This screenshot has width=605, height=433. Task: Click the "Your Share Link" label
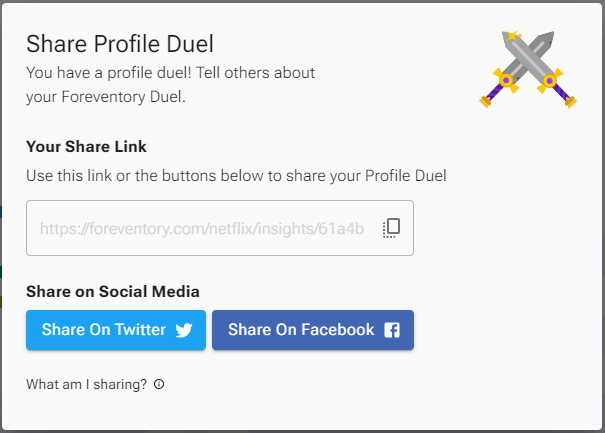[x=86, y=147]
